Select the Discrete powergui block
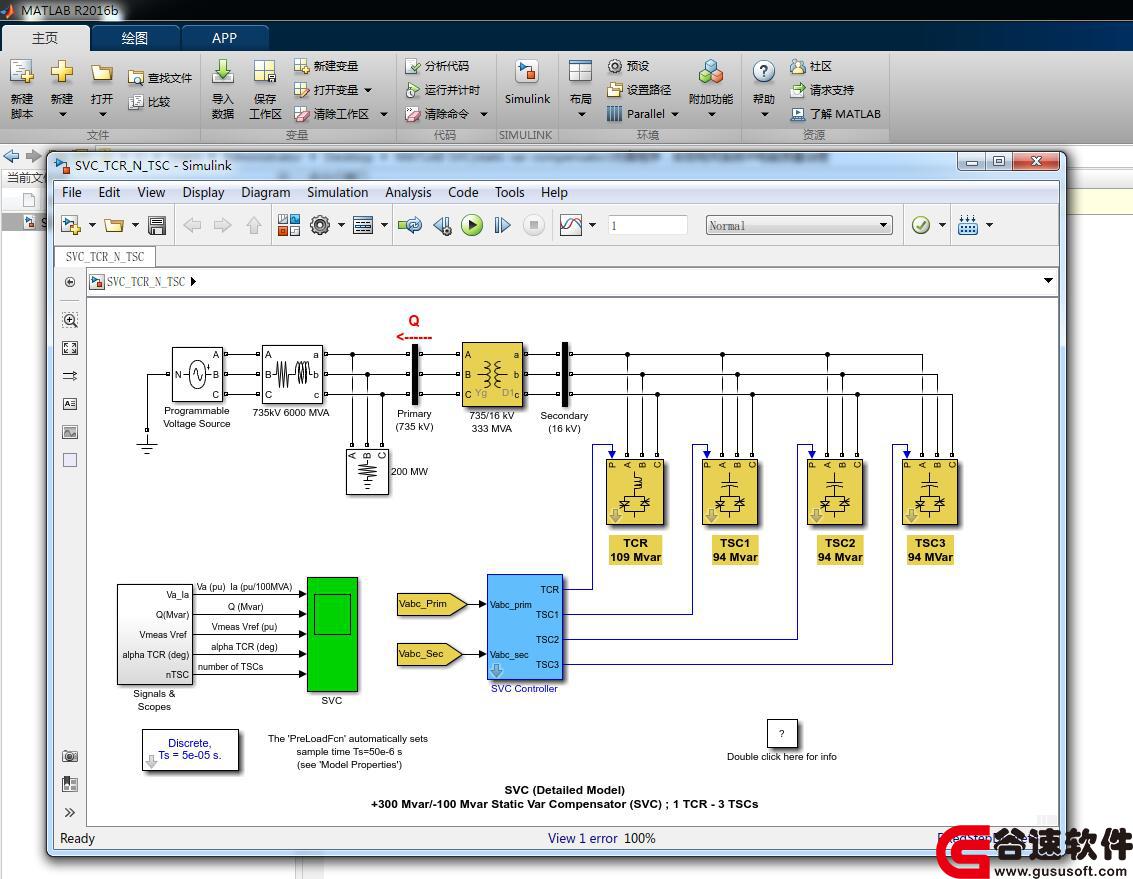 (190, 750)
